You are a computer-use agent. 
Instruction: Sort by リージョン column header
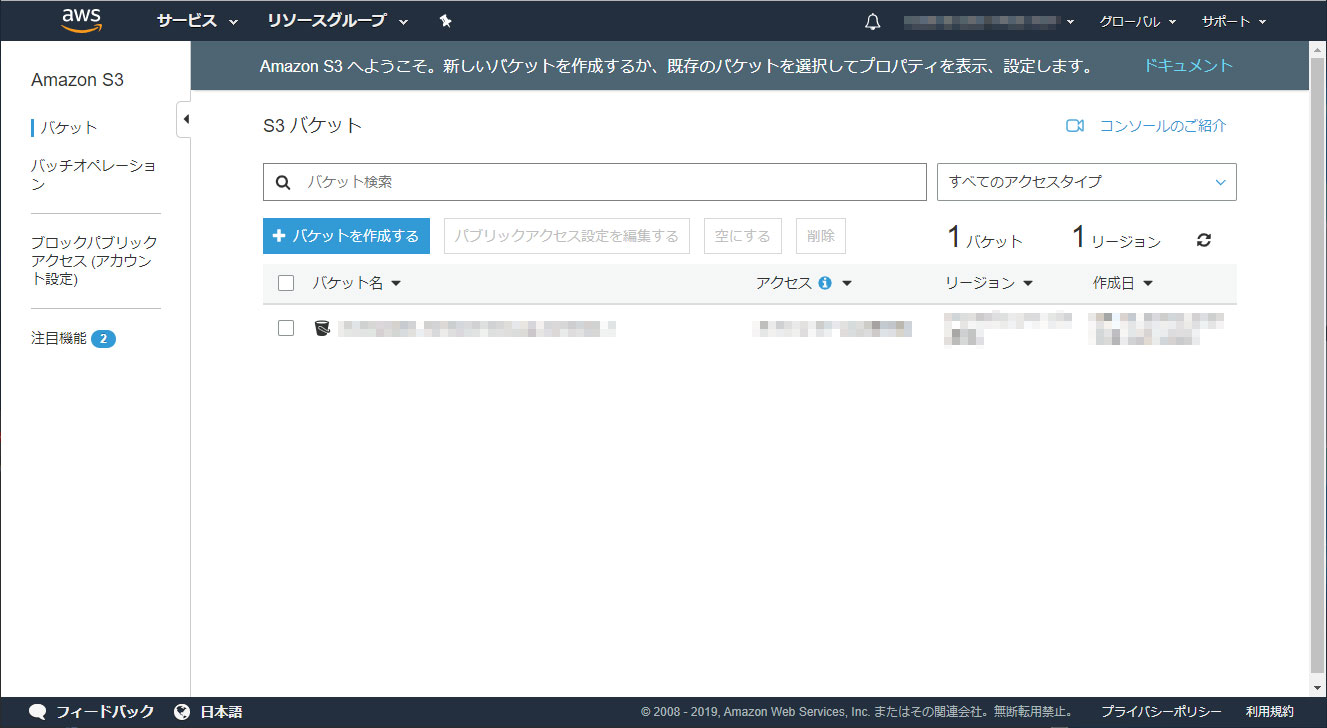[989, 283]
